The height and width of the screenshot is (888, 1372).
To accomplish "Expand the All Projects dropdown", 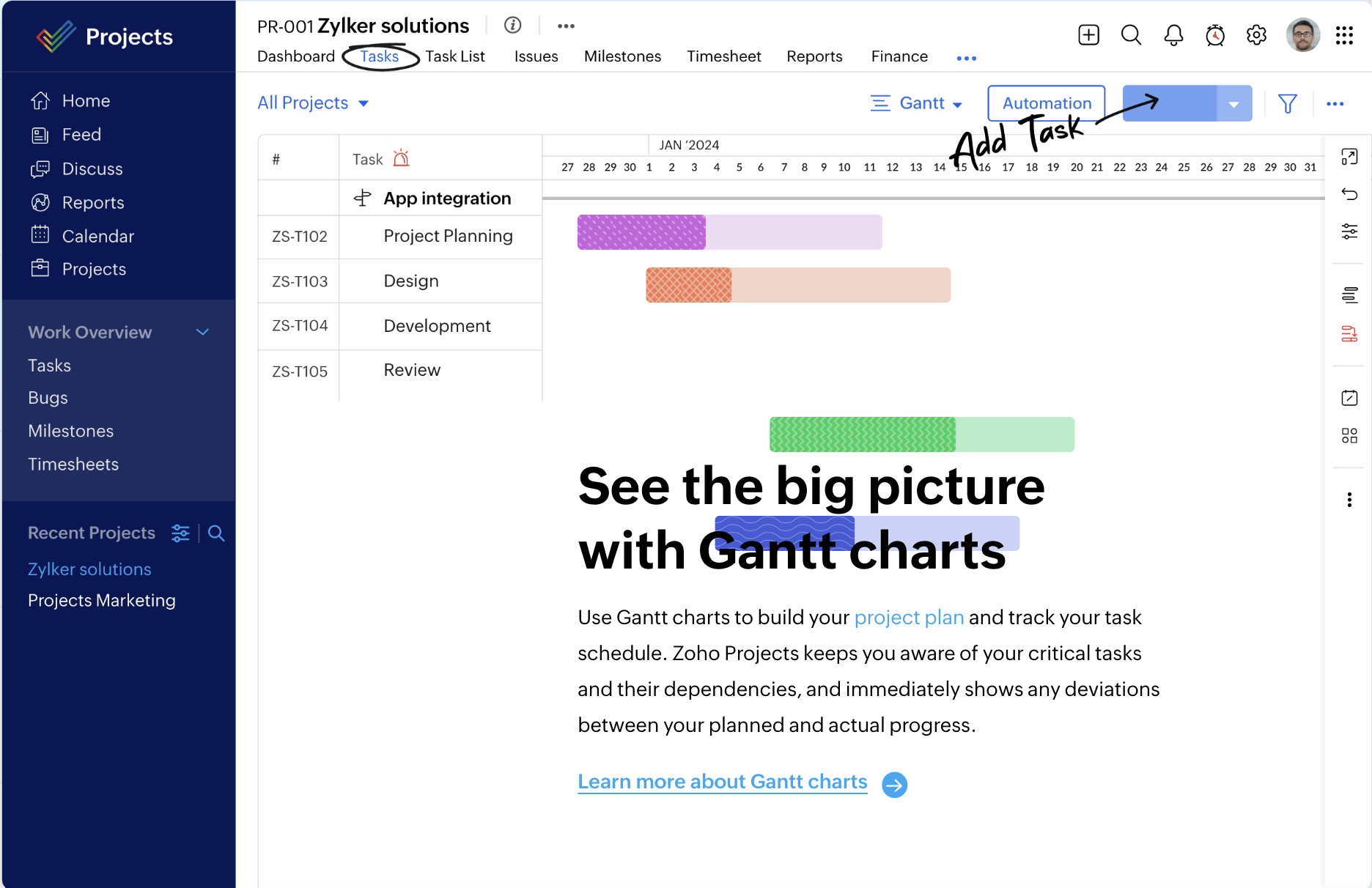I will pyautogui.click(x=313, y=103).
